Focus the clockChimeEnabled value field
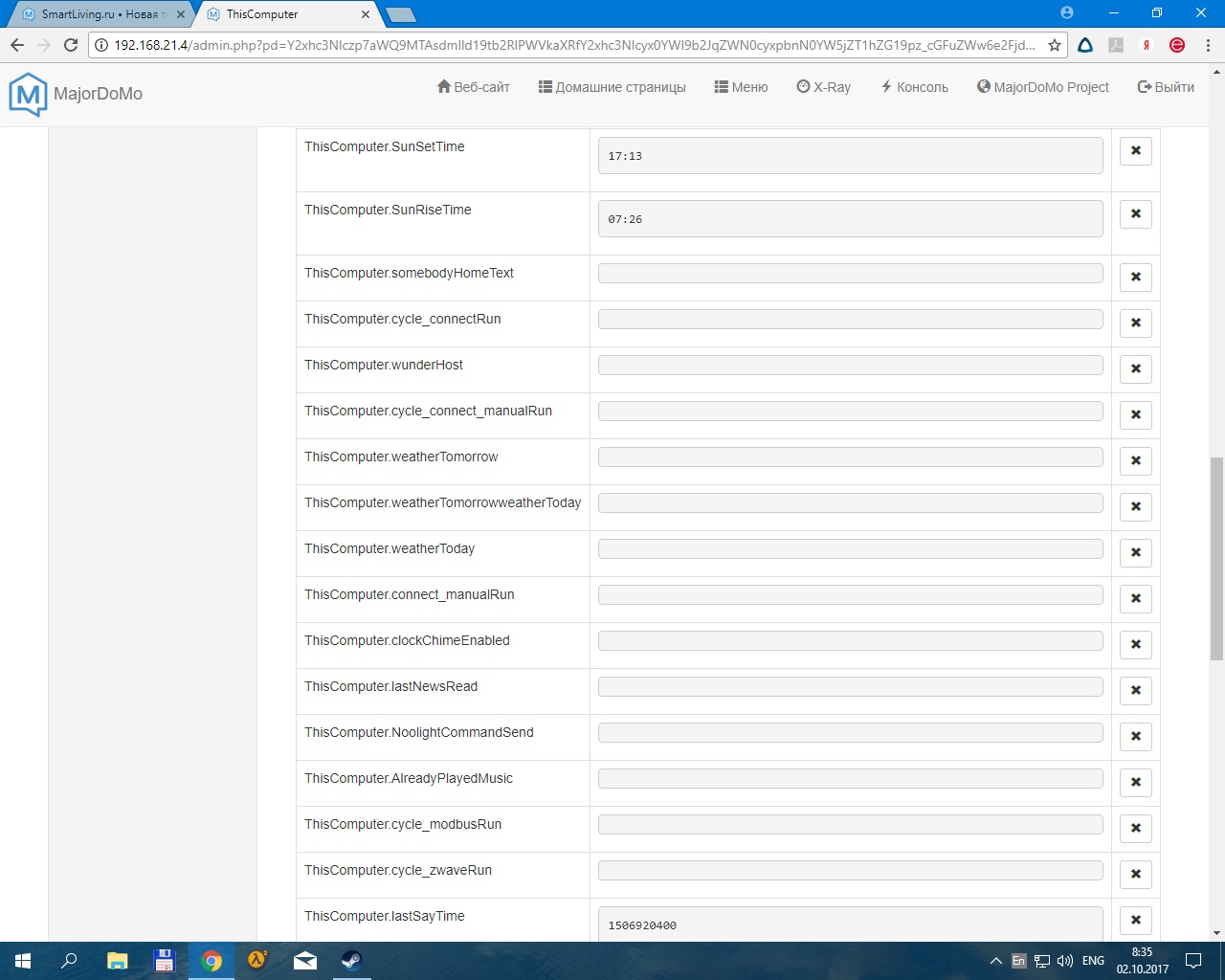The width and height of the screenshot is (1225, 980). click(x=850, y=640)
